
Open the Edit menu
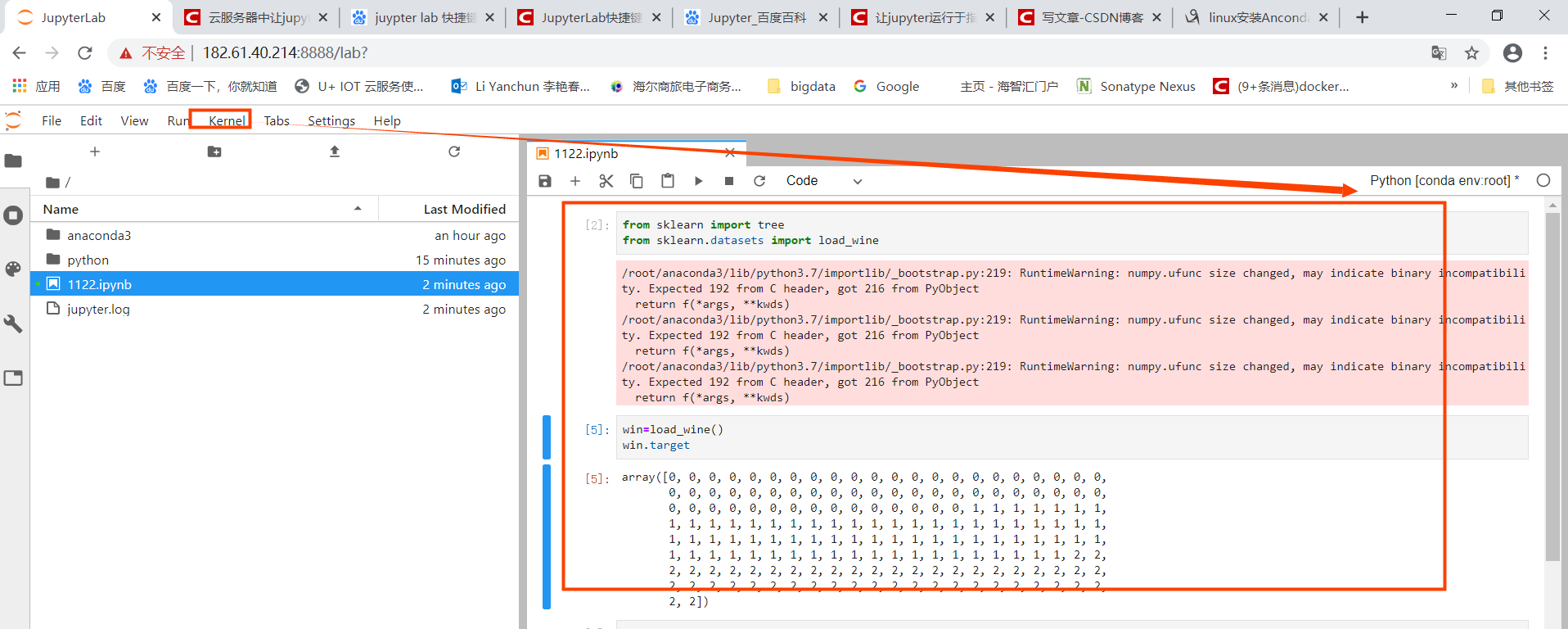(x=91, y=121)
